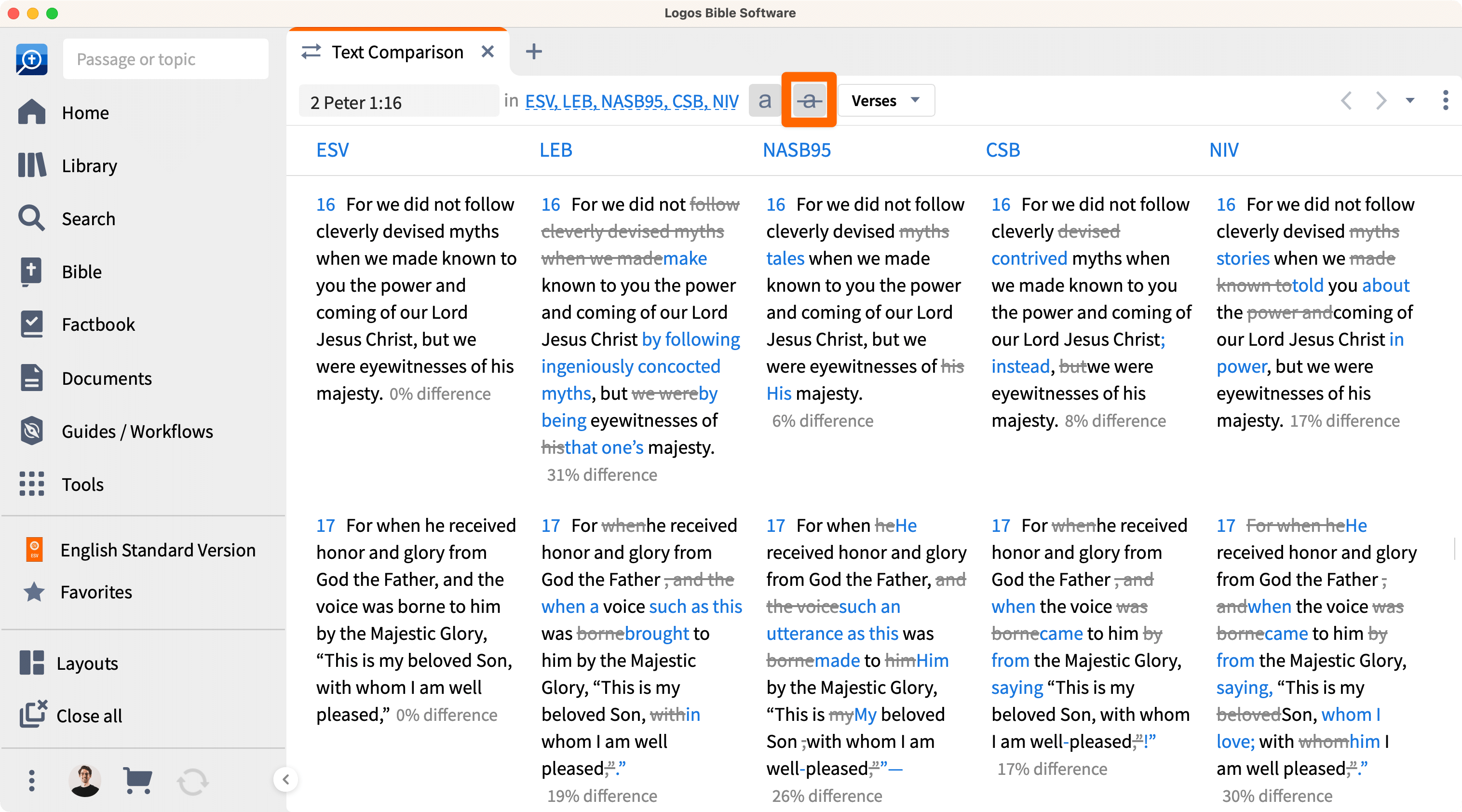Click the NIV column header
Image resolution: width=1462 pixels, height=812 pixels.
(1224, 150)
